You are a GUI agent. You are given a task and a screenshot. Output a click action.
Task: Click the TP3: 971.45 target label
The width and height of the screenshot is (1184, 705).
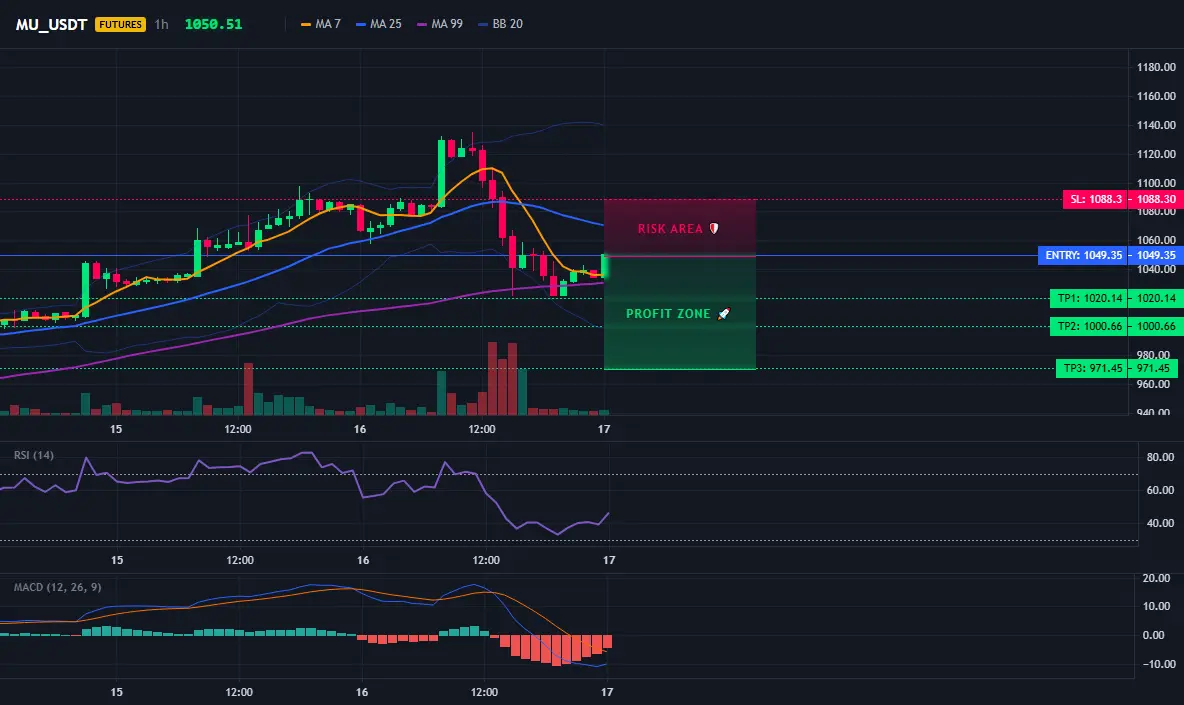click(x=1093, y=368)
